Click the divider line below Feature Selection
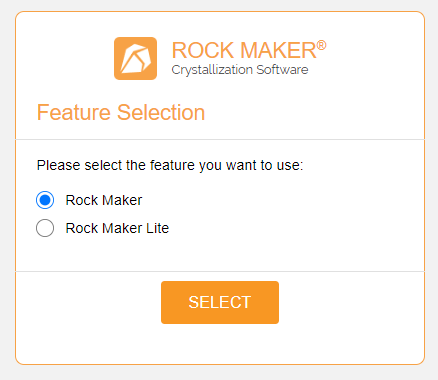 coord(220,139)
